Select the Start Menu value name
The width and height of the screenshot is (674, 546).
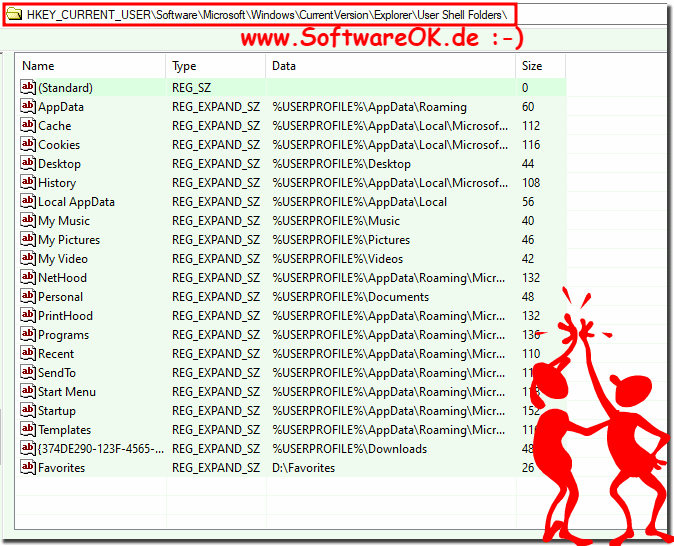[67, 392]
